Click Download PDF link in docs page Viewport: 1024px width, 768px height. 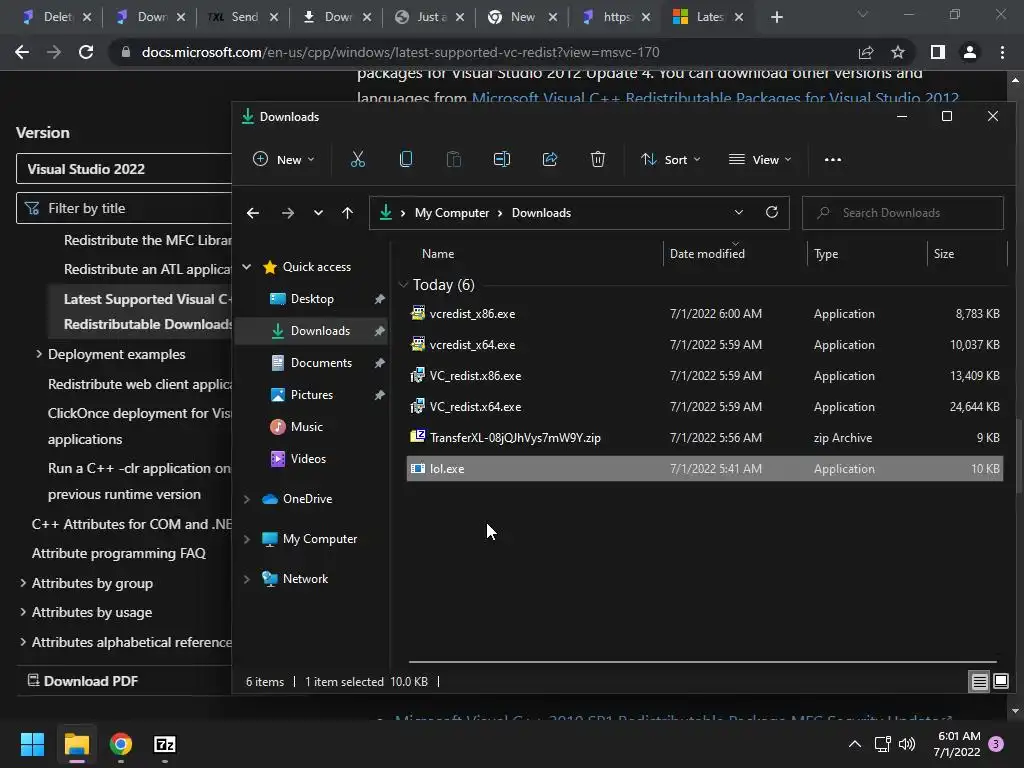pos(83,680)
